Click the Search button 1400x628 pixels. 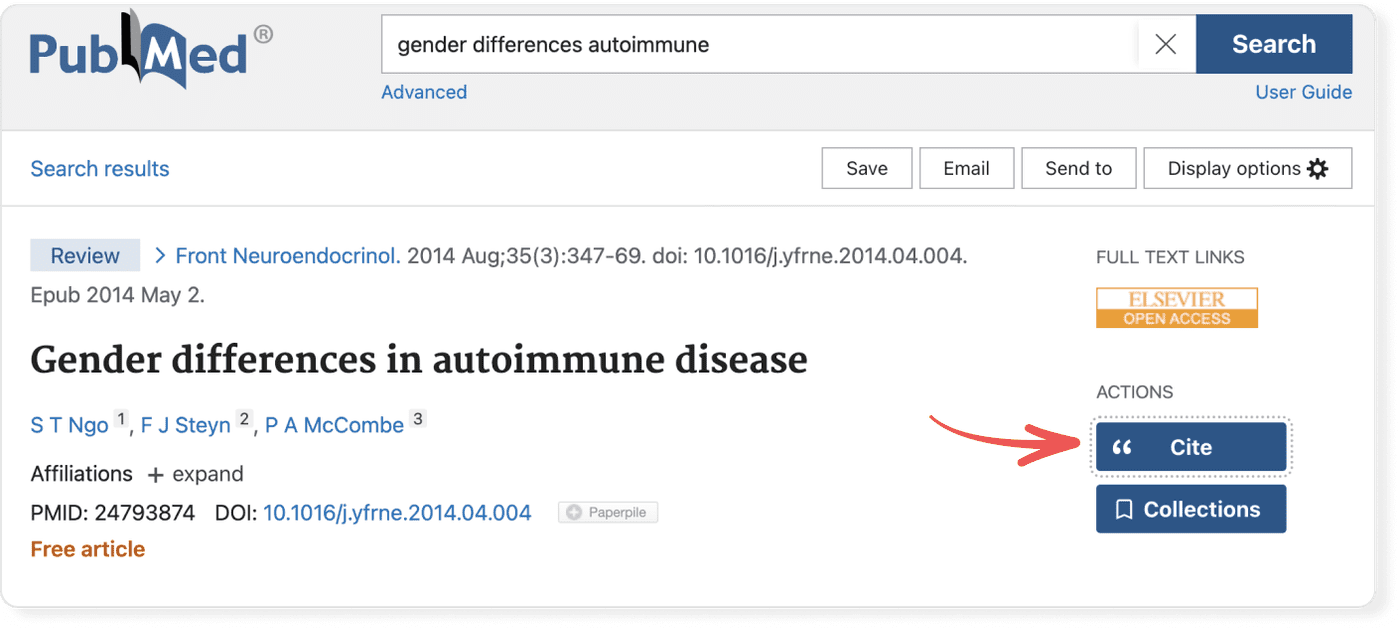click(1274, 44)
